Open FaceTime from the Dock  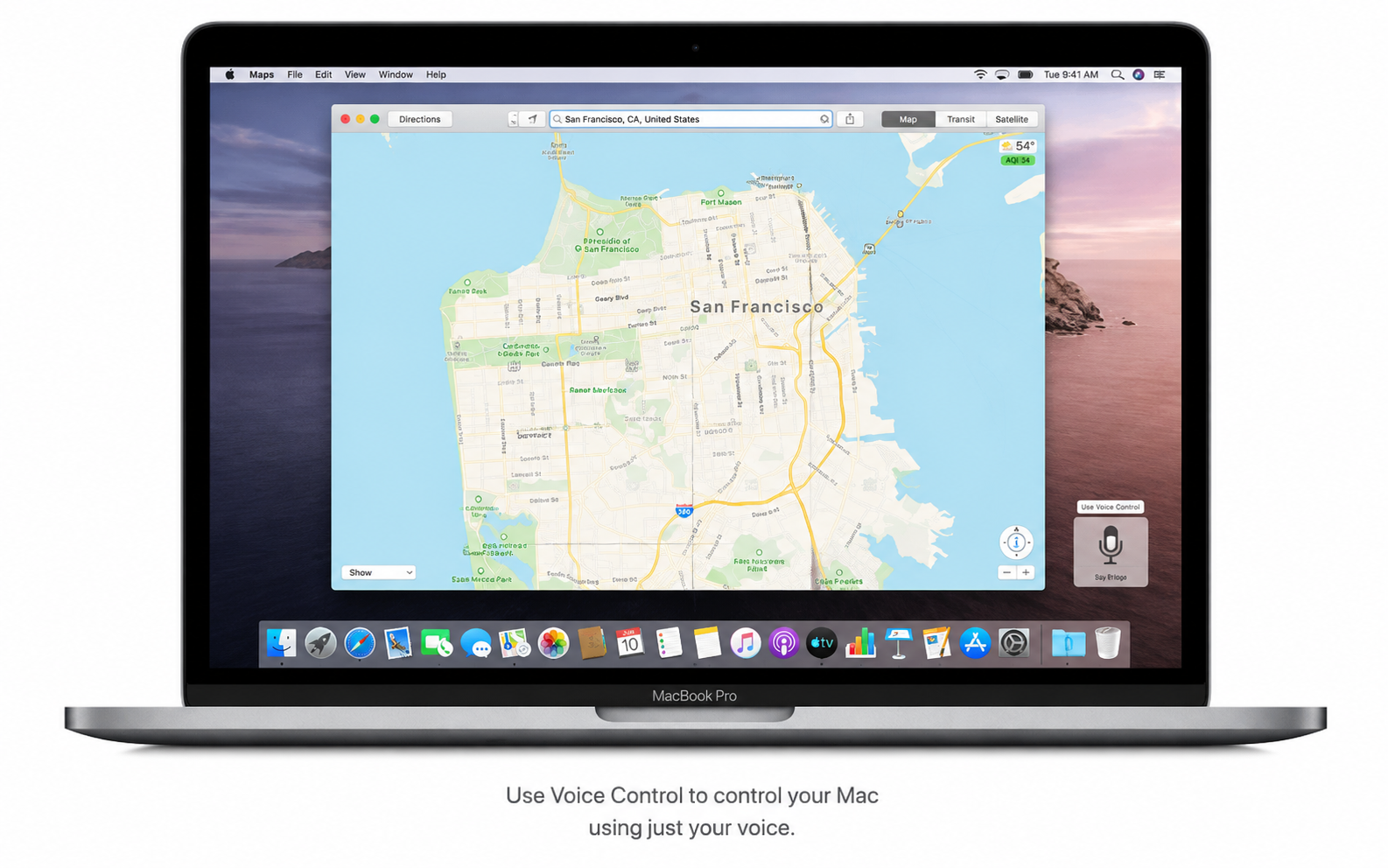tap(437, 643)
